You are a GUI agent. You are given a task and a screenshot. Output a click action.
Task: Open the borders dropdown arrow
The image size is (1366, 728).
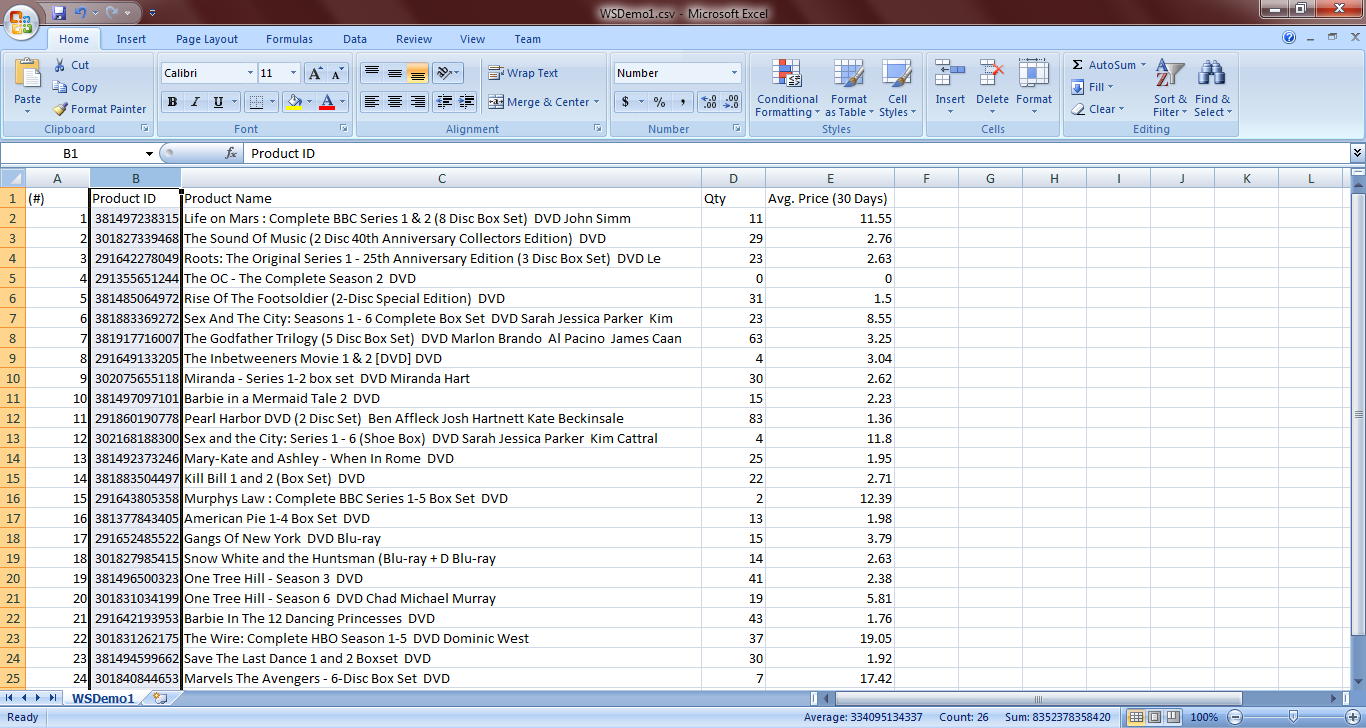(x=272, y=102)
